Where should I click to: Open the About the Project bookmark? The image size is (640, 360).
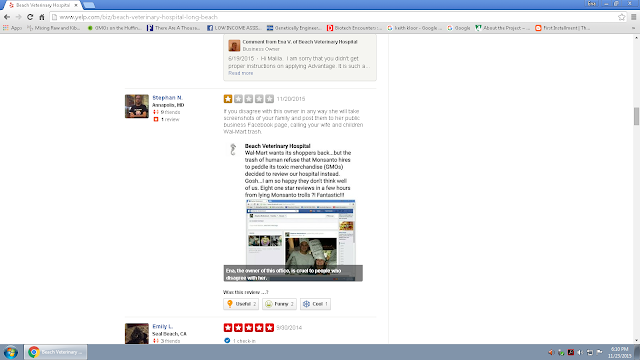pos(502,28)
